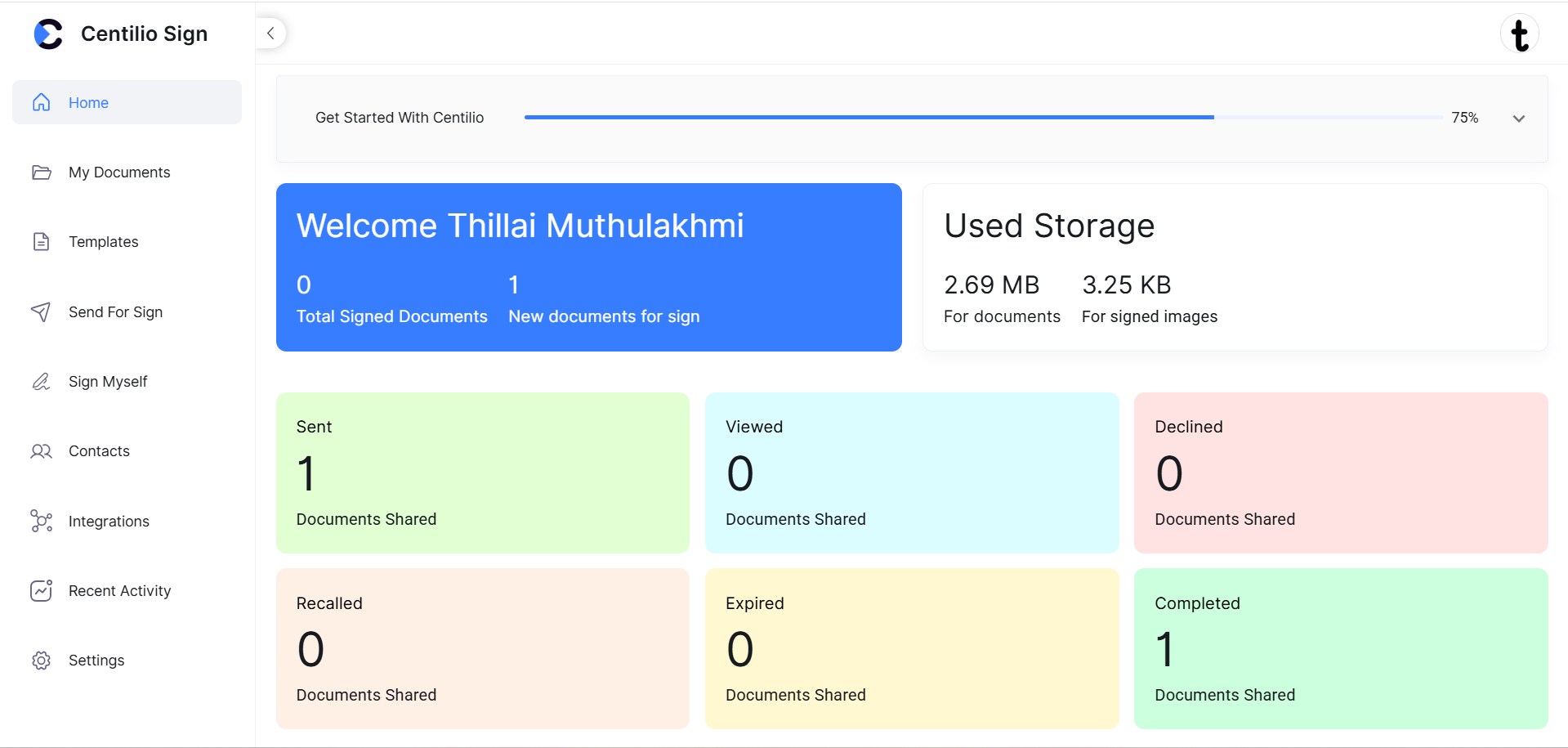Viewport: 1568px width, 748px height.
Task: Navigate to the Templates menu entry
Action: pyautogui.click(x=103, y=241)
